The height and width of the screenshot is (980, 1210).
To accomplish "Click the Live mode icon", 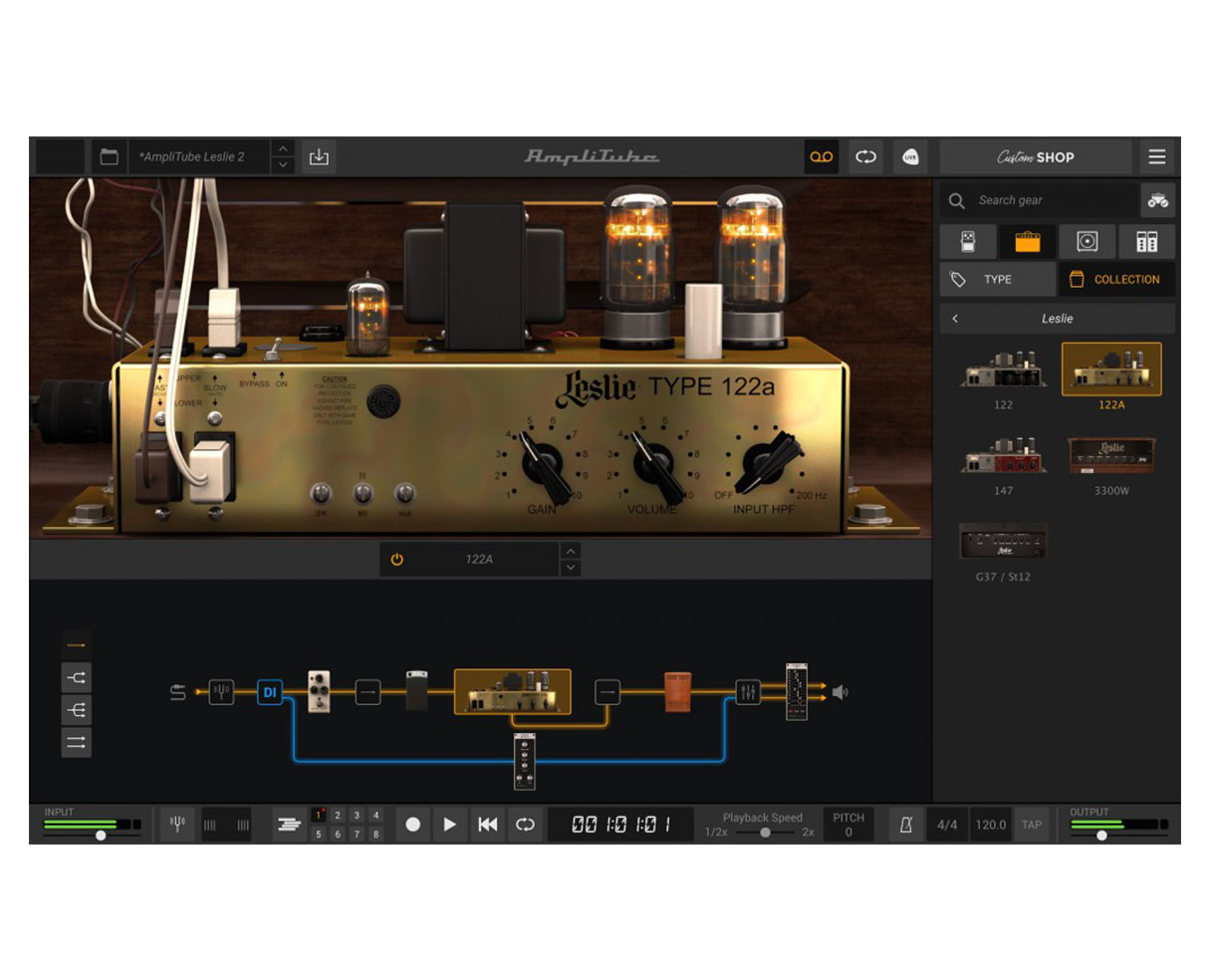I will [x=910, y=157].
